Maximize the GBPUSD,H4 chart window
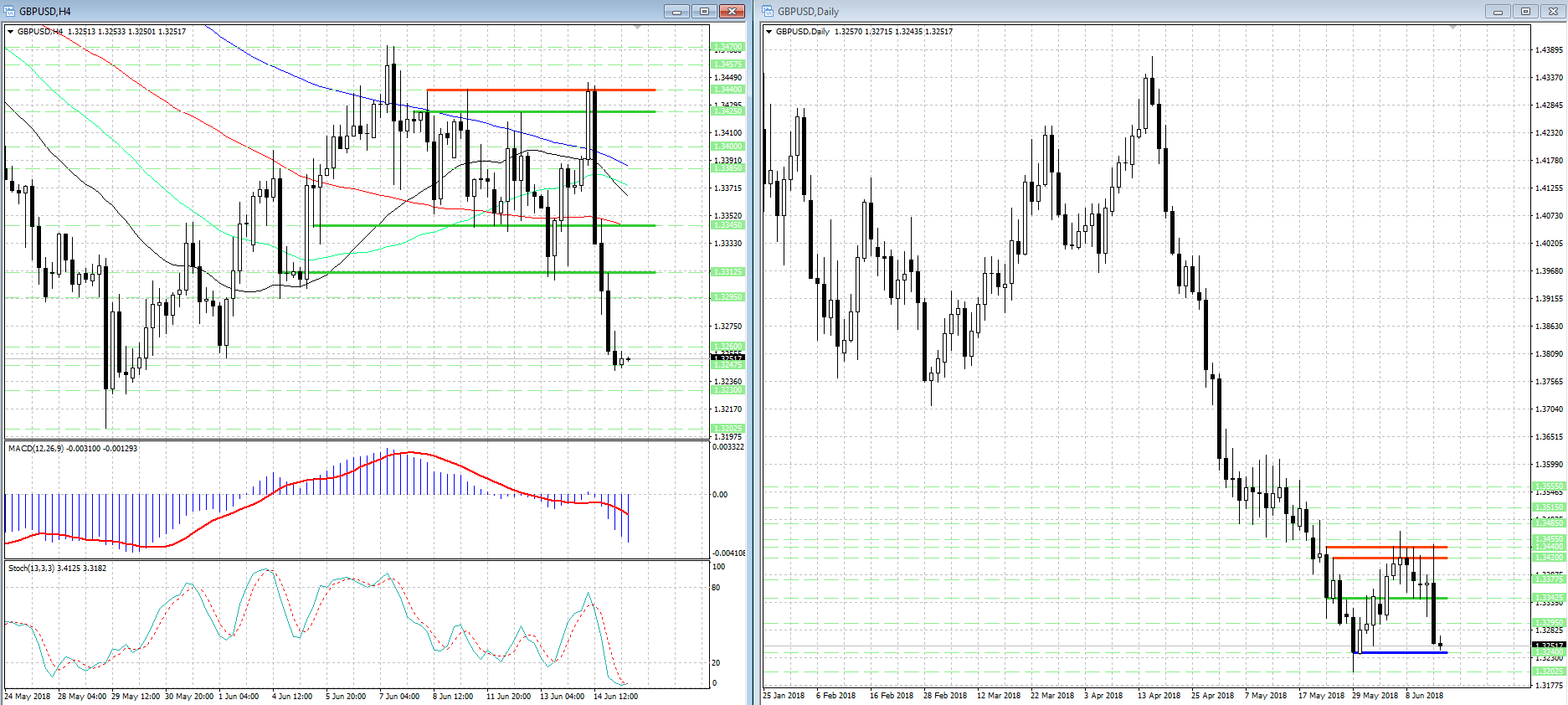The image size is (1568, 705). click(x=704, y=12)
